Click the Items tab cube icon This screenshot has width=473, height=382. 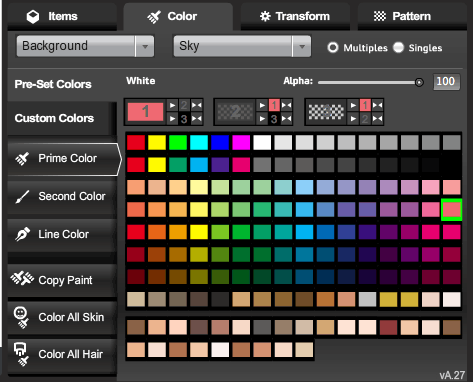point(33,17)
